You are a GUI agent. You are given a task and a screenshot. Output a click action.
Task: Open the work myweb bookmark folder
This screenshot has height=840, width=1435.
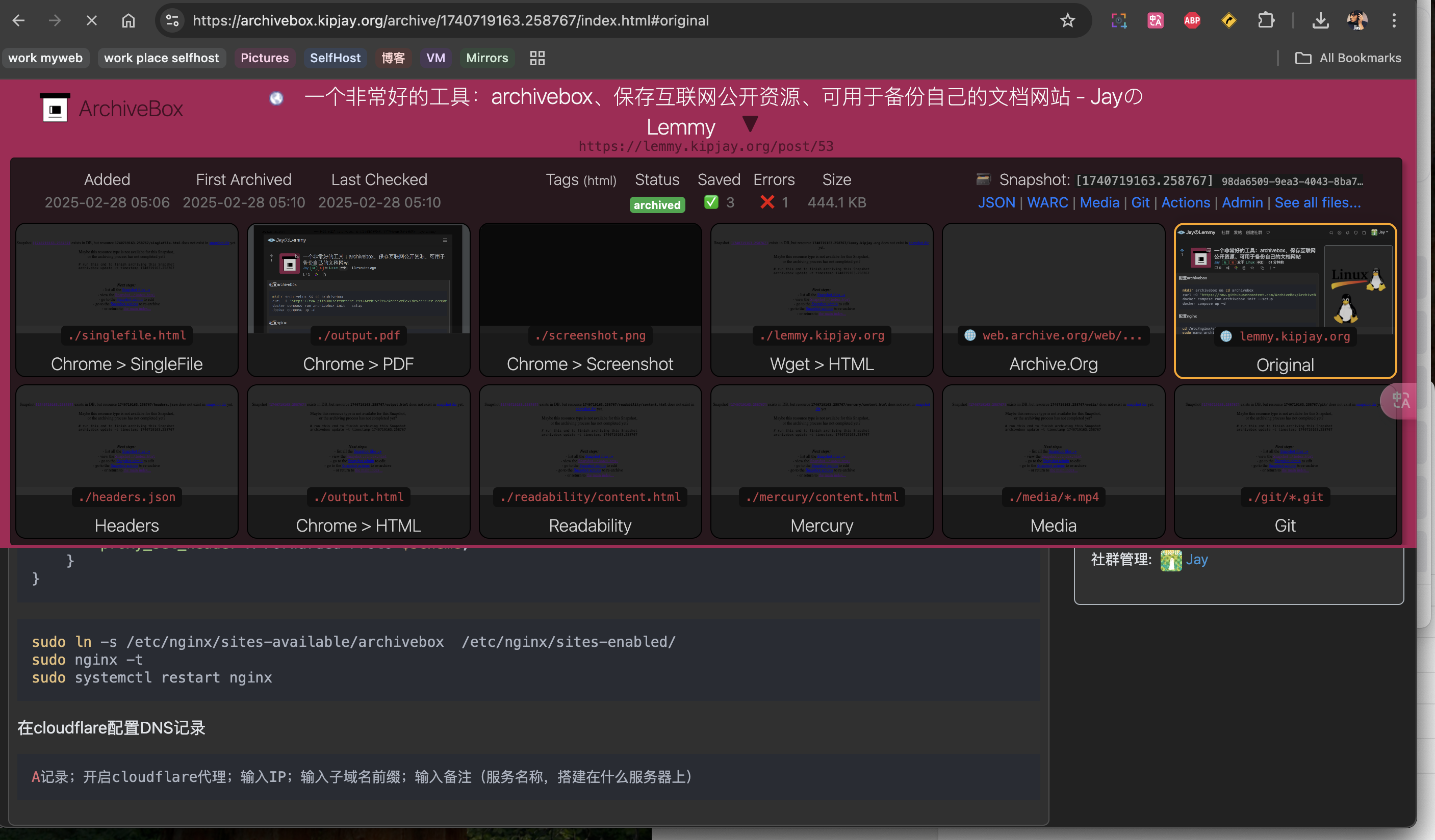(45, 58)
